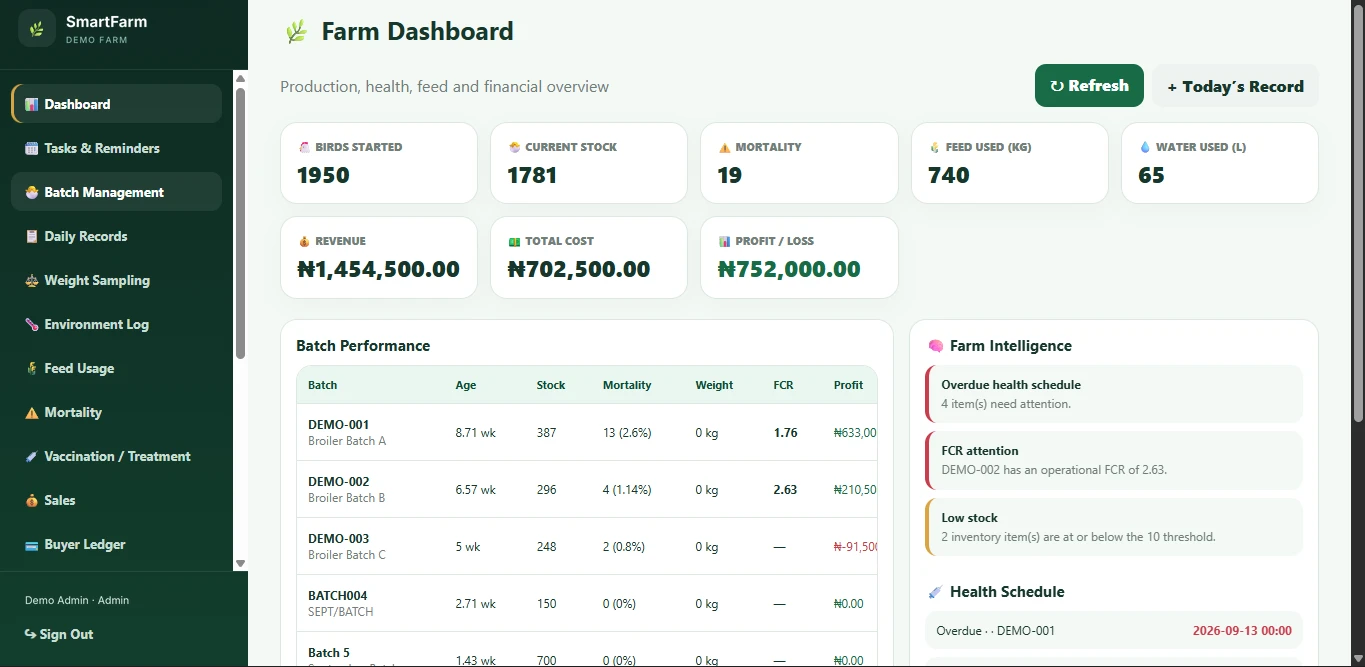Click the Weight column header
Viewport: 1365px width, 667px height.
point(714,385)
